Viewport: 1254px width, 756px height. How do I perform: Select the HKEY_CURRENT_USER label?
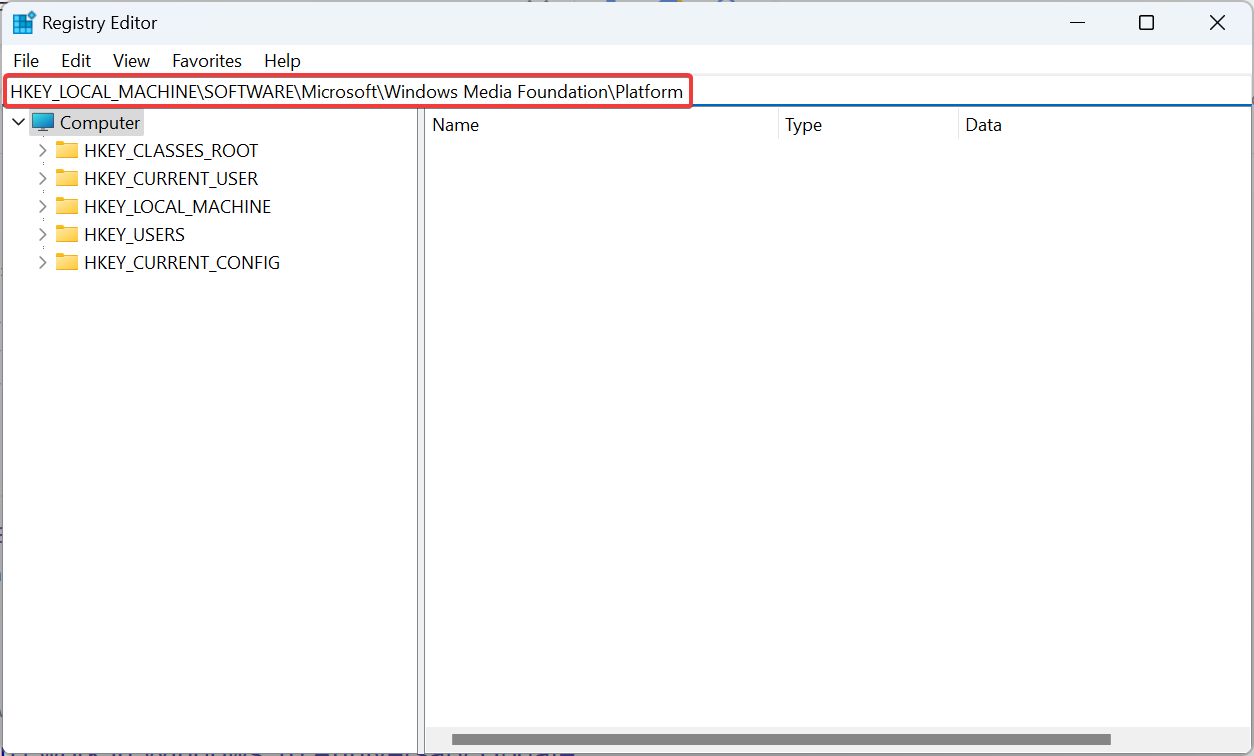coord(171,179)
